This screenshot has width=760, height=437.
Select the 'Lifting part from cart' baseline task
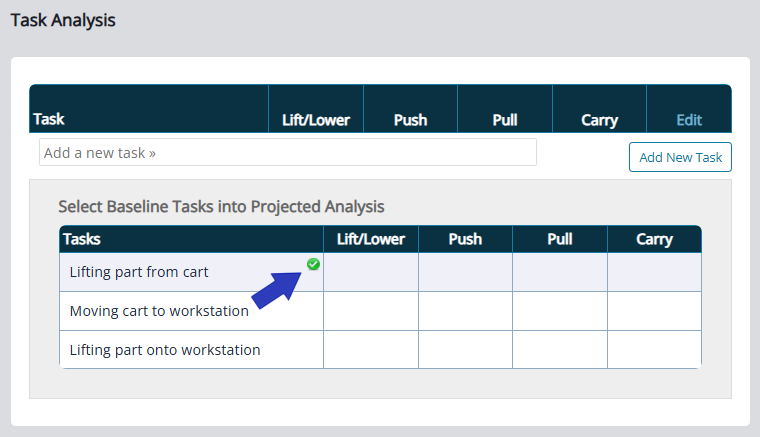(139, 272)
